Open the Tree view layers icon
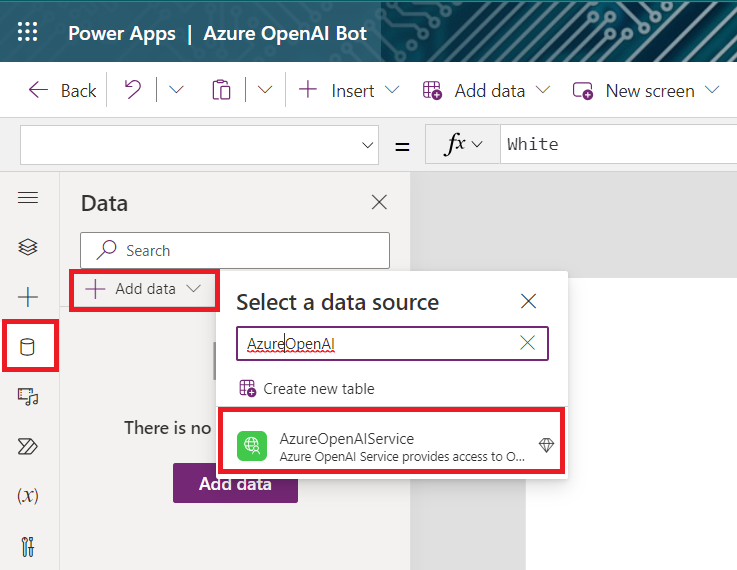 (x=28, y=247)
